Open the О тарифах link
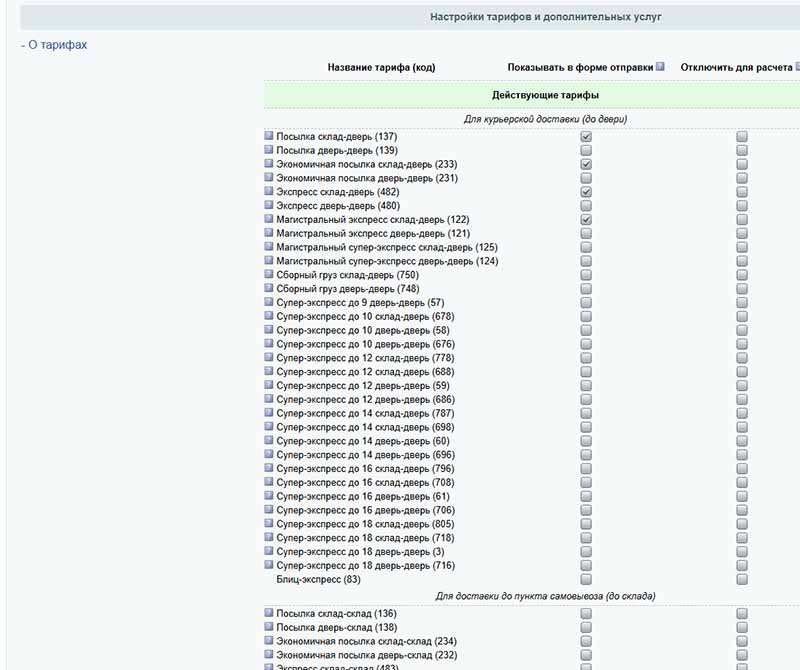The height and width of the screenshot is (670, 800). coord(57,45)
